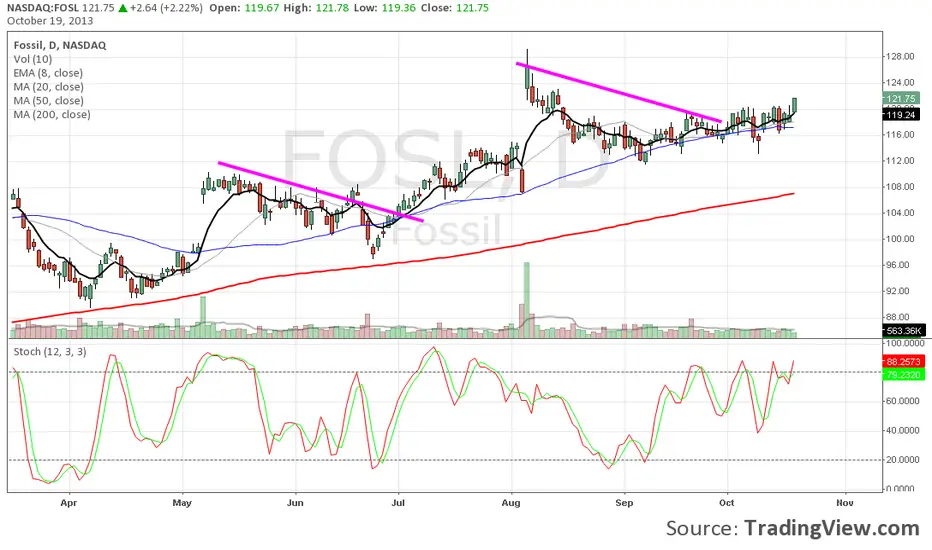
Task: Click the 88.00 price axis label
Action: pos(898,317)
